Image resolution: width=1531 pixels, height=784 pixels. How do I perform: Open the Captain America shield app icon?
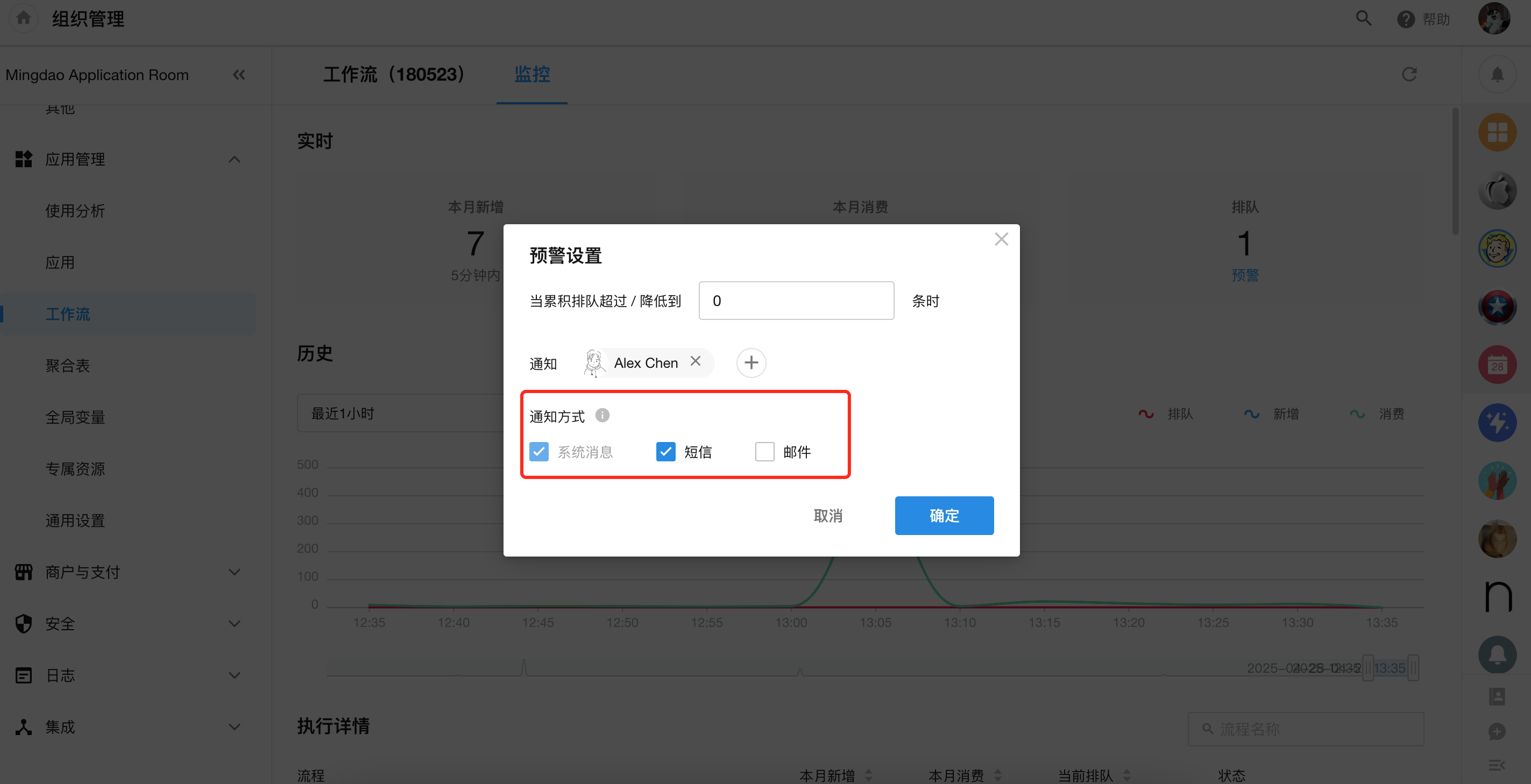1497,307
